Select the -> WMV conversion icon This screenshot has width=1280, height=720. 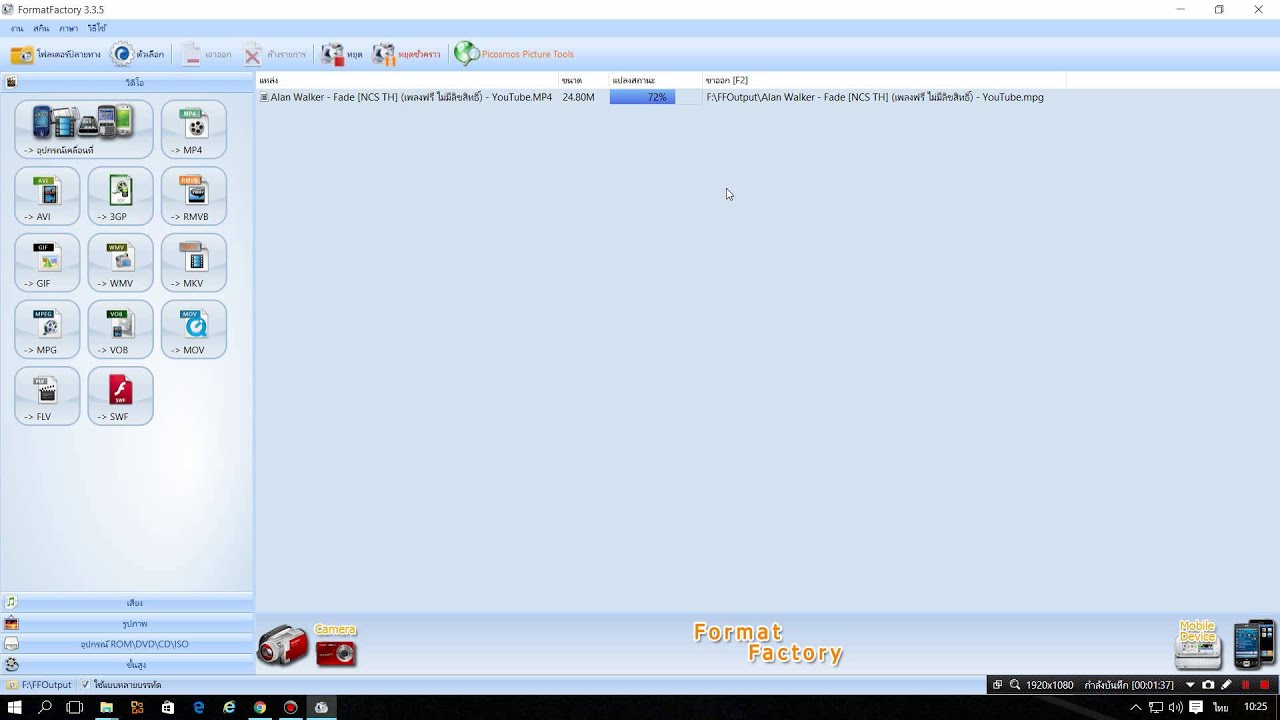click(x=120, y=263)
